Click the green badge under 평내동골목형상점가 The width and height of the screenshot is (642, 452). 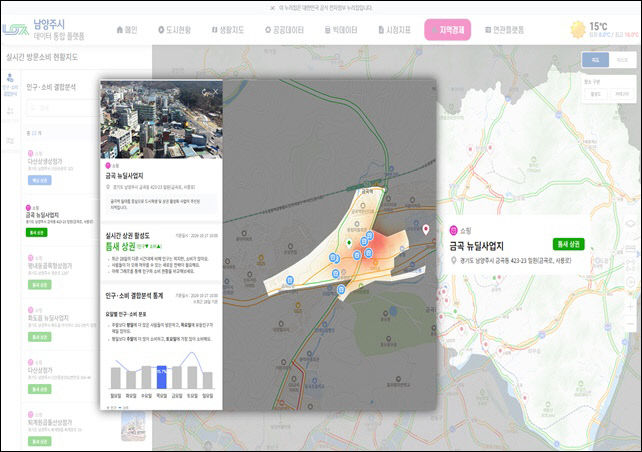[x=39, y=285]
